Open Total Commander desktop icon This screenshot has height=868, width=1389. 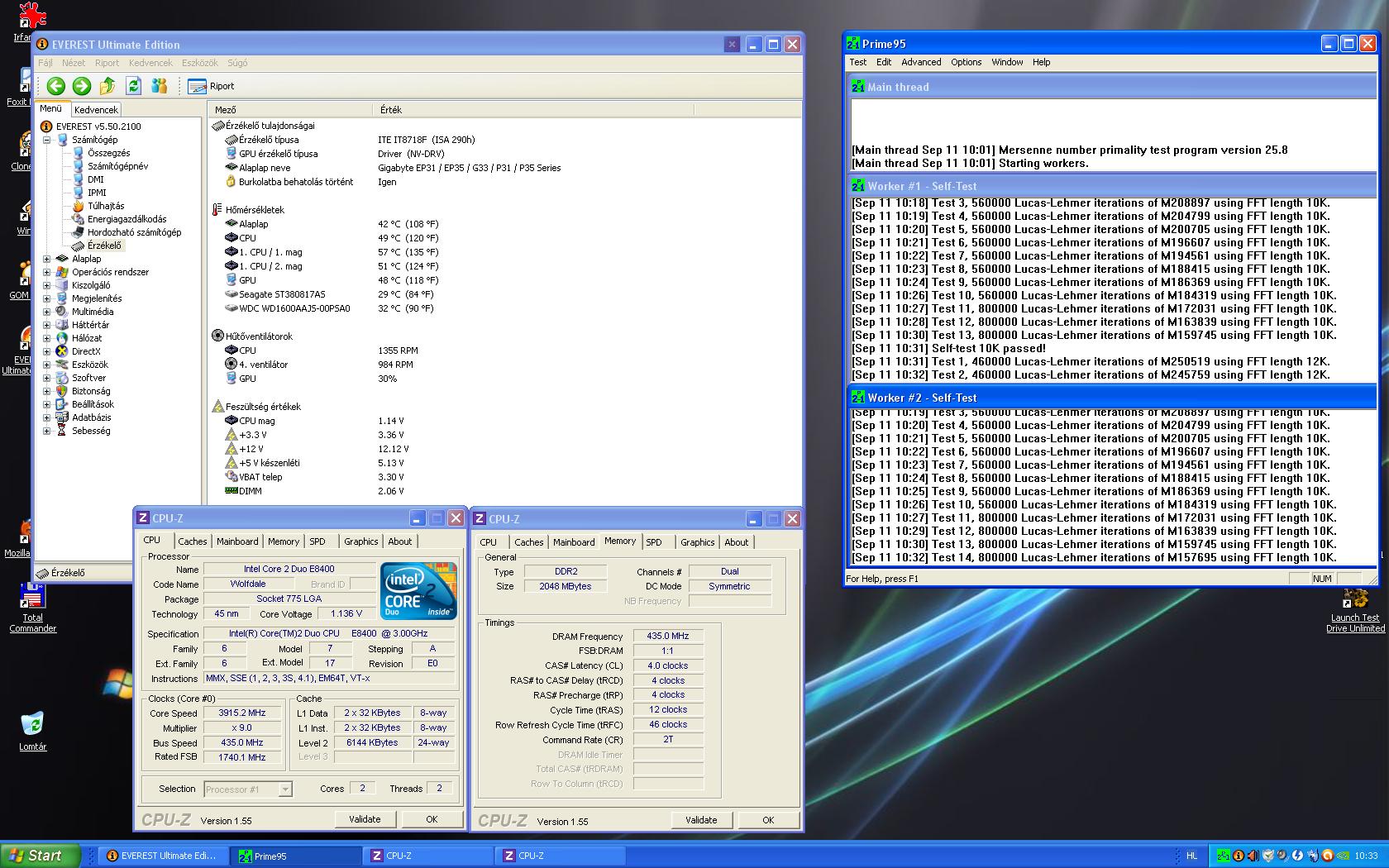pos(32,608)
